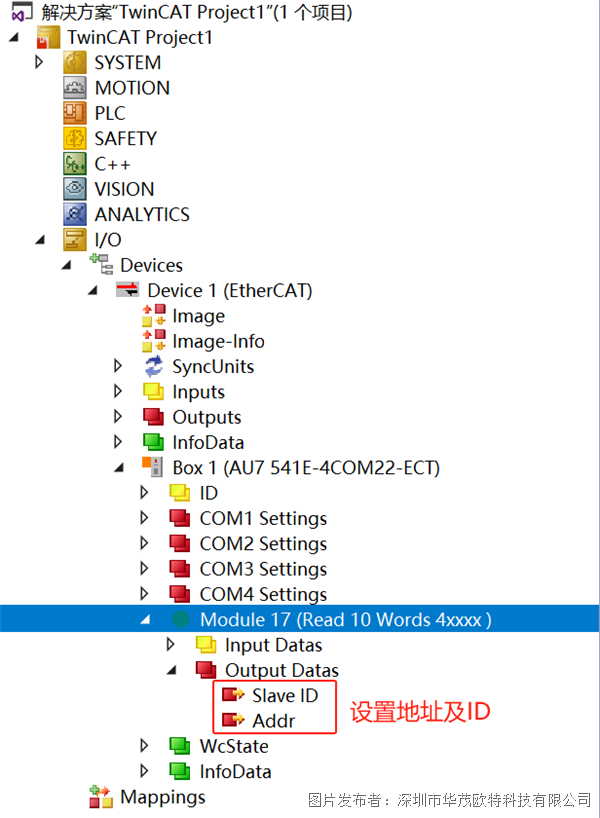Select 'Box 1 (AU7 541E-4COM22-ECT)' label
This screenshot has width=600, height=818.
pos(306,467)
